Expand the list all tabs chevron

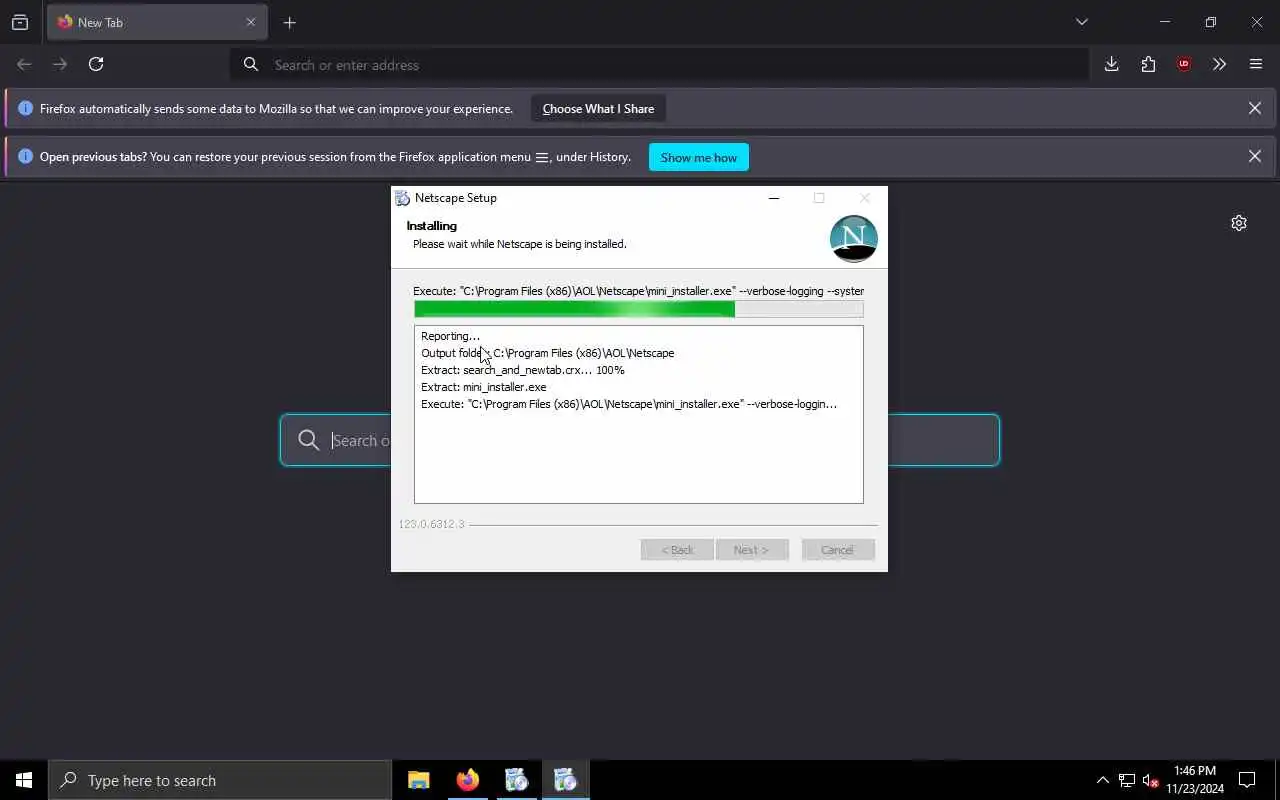click(x=1081, y=22)
